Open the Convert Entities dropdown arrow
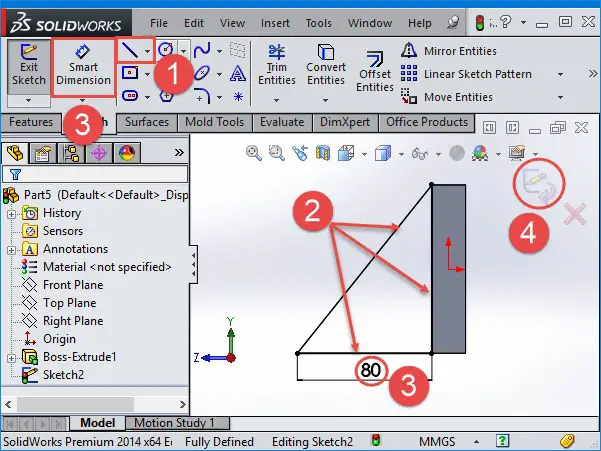 pyautogui.click(x=325, y=100)
